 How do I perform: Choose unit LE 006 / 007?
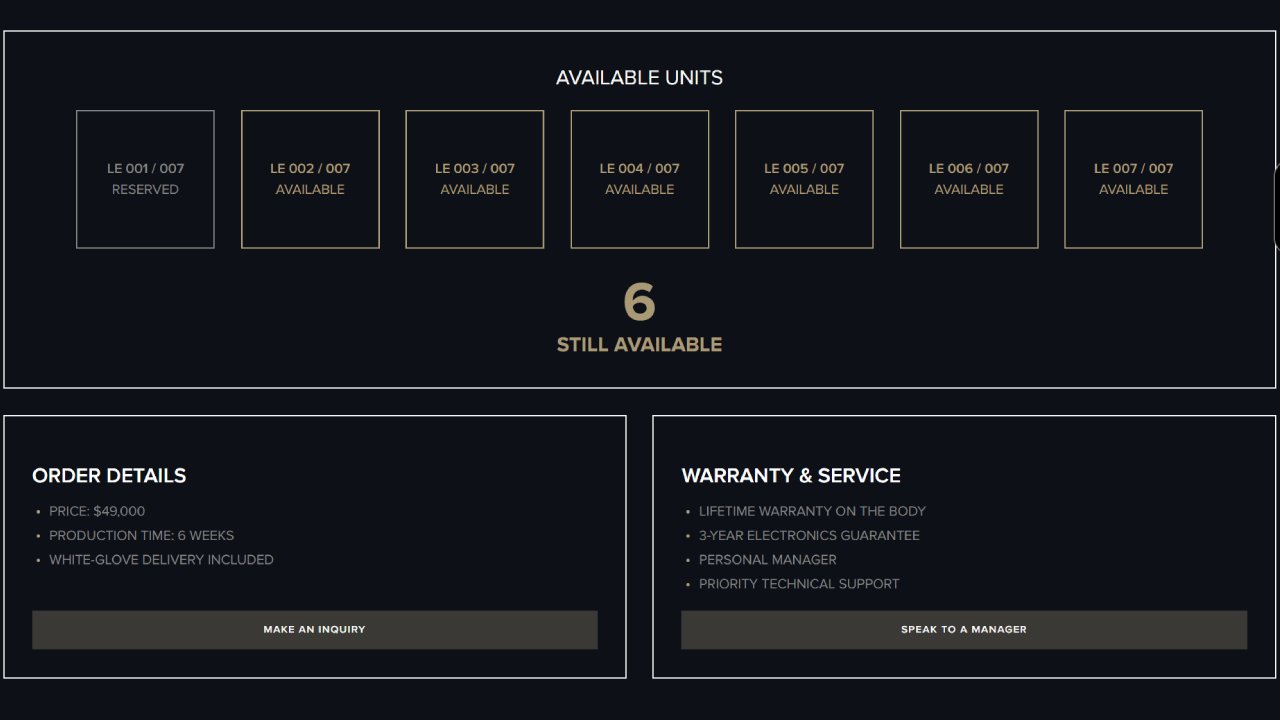click(968, 179)
